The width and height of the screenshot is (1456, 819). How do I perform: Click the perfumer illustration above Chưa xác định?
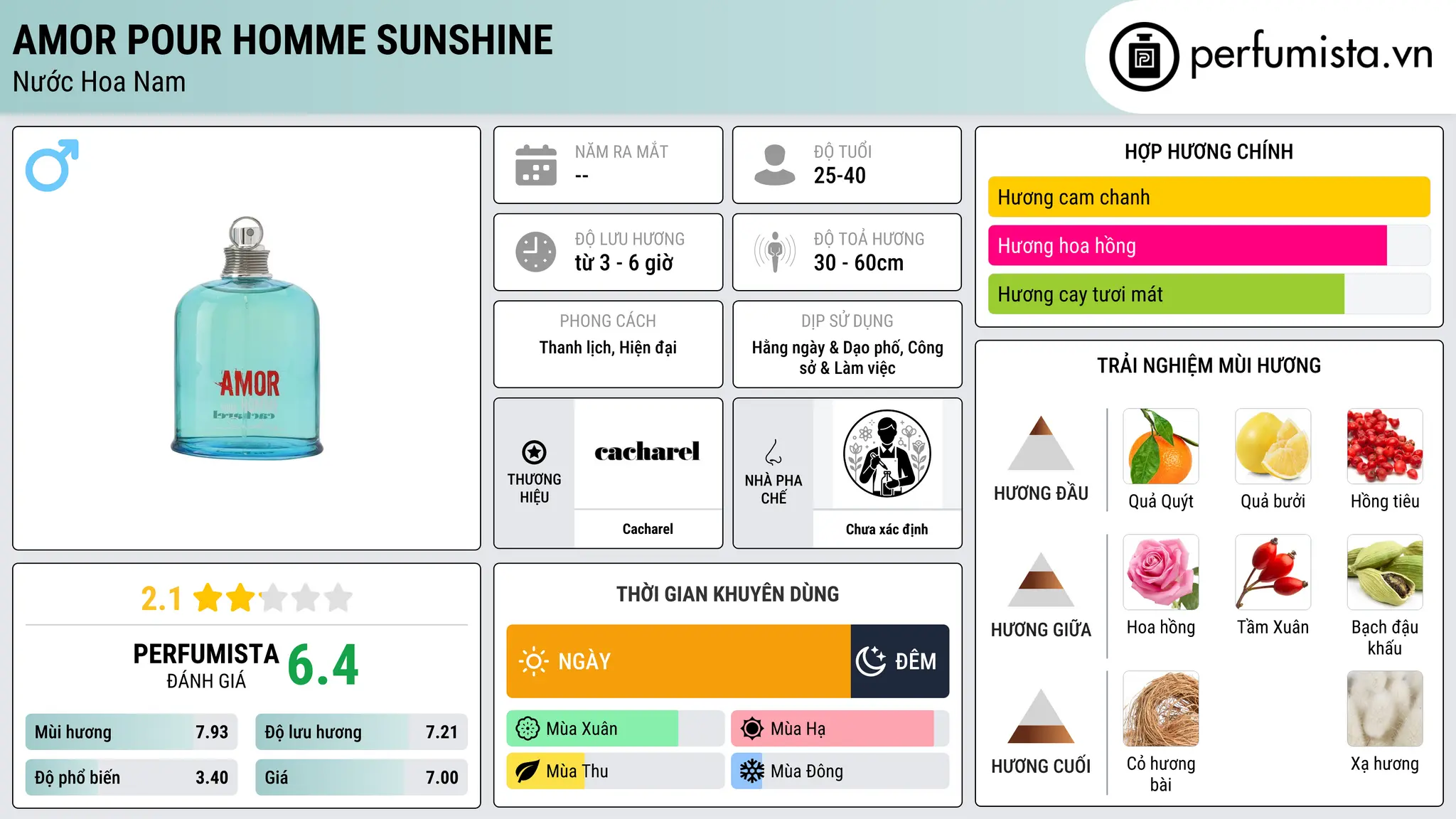click(887, 454)
